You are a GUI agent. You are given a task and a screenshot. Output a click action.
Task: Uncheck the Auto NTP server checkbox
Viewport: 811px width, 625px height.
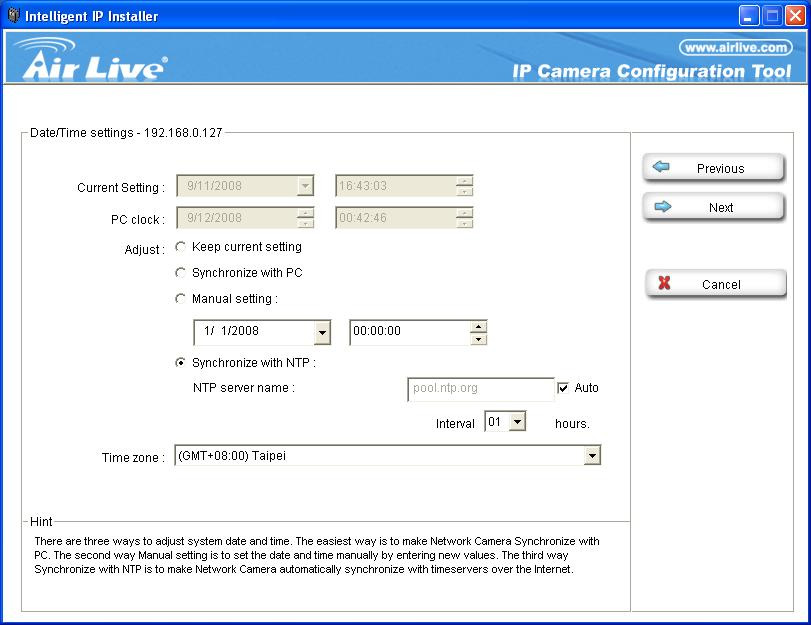pyautogui.click(x=563, y=388)
